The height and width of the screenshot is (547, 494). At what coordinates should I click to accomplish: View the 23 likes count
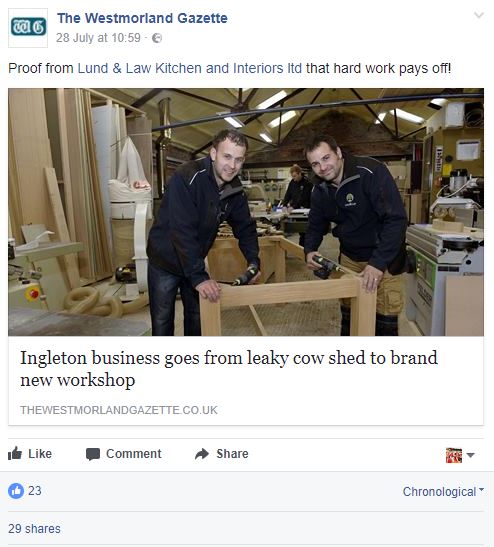(35, 491)
